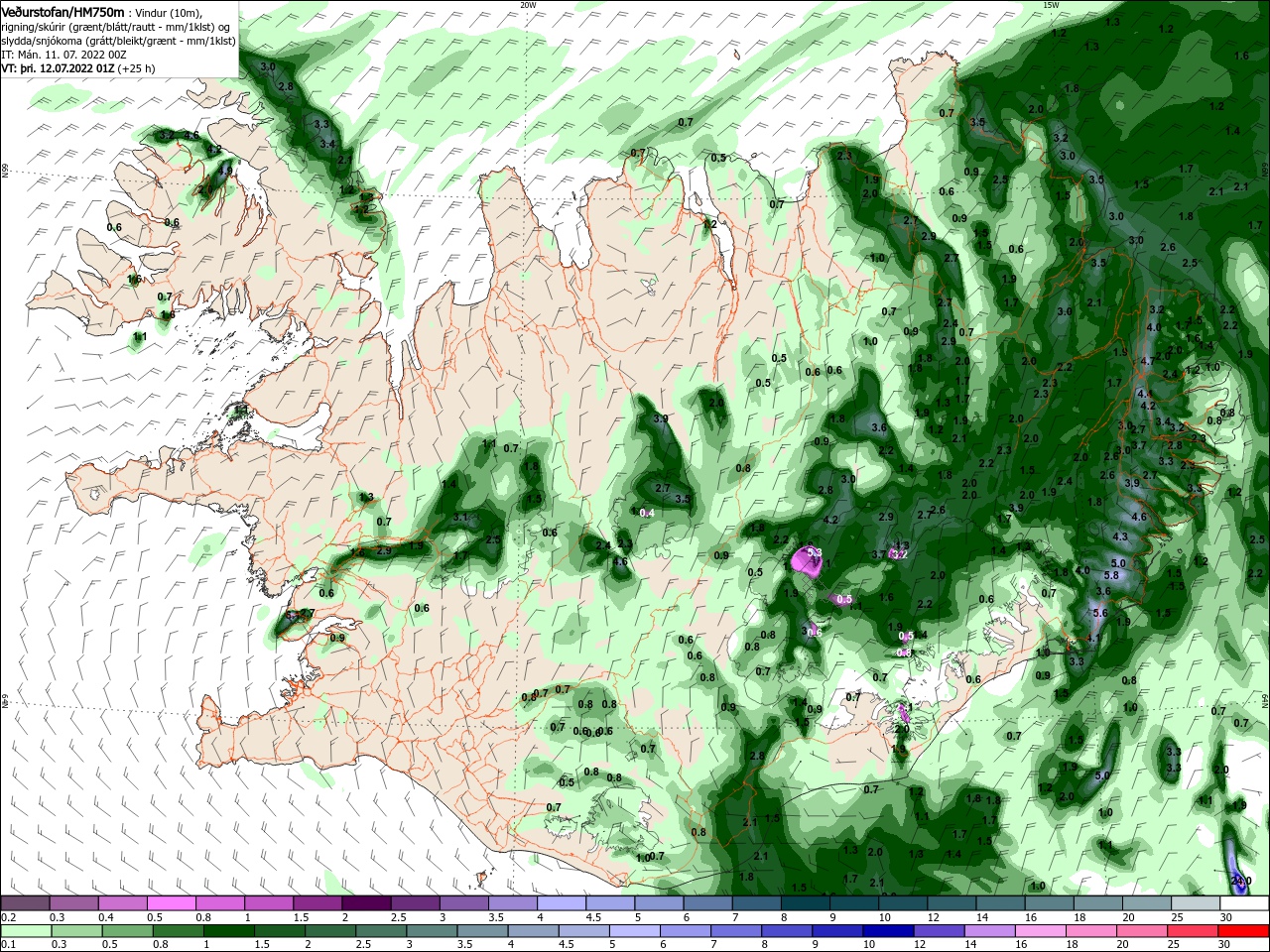The image size is (1270, 952).
Task: Pick the bright magenta swatch in upper legend row
Action: click(x=172, y=903)
